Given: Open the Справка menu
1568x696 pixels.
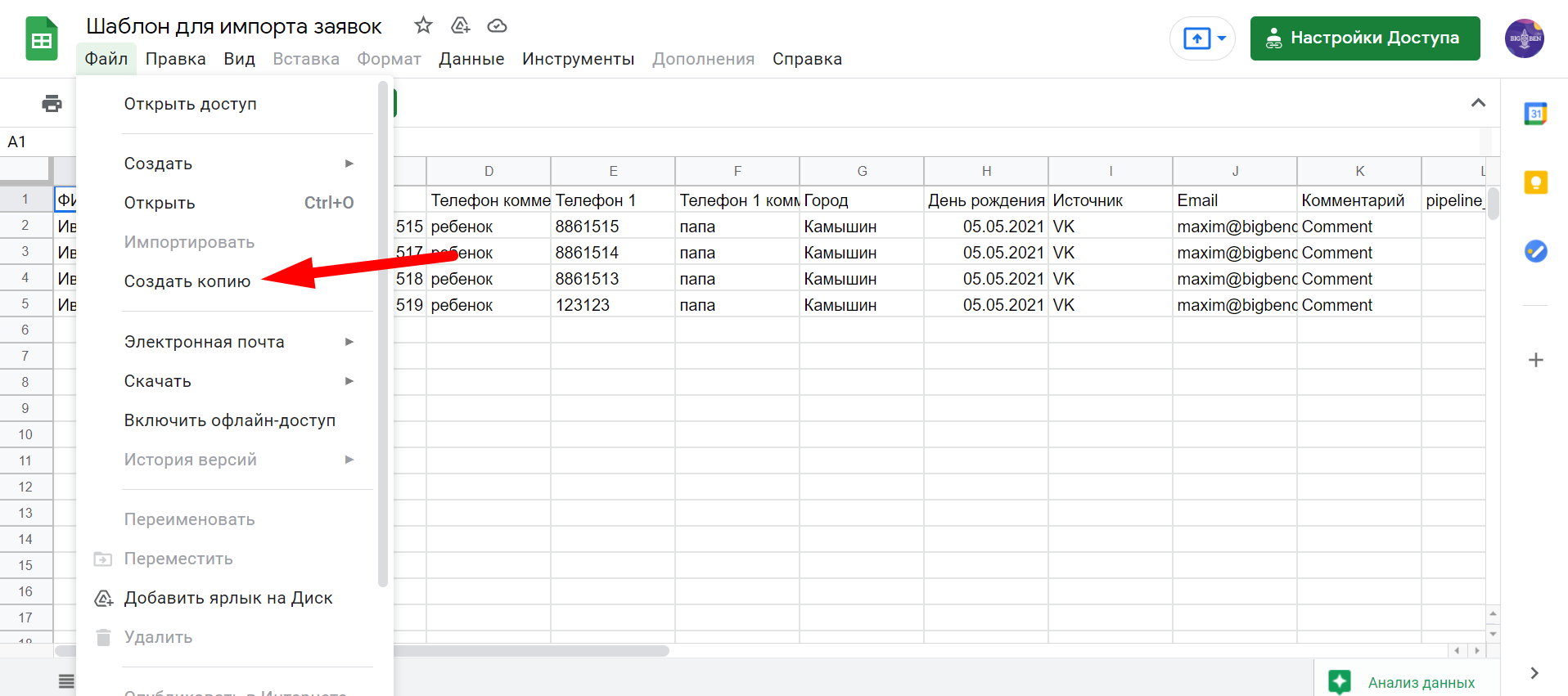Looking at the screenshot, I should pyautogui.click(x=807, y=59).
